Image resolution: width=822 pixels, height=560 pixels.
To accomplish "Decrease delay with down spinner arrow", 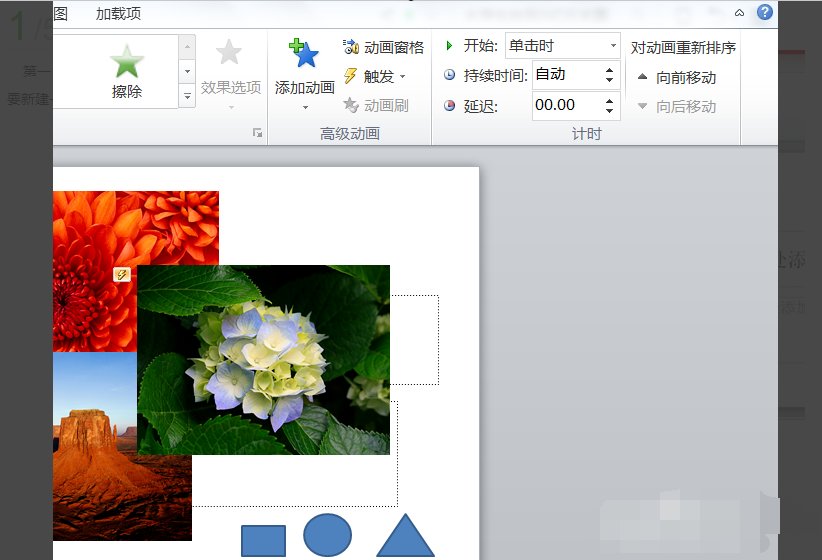I will tap(609, 111).
